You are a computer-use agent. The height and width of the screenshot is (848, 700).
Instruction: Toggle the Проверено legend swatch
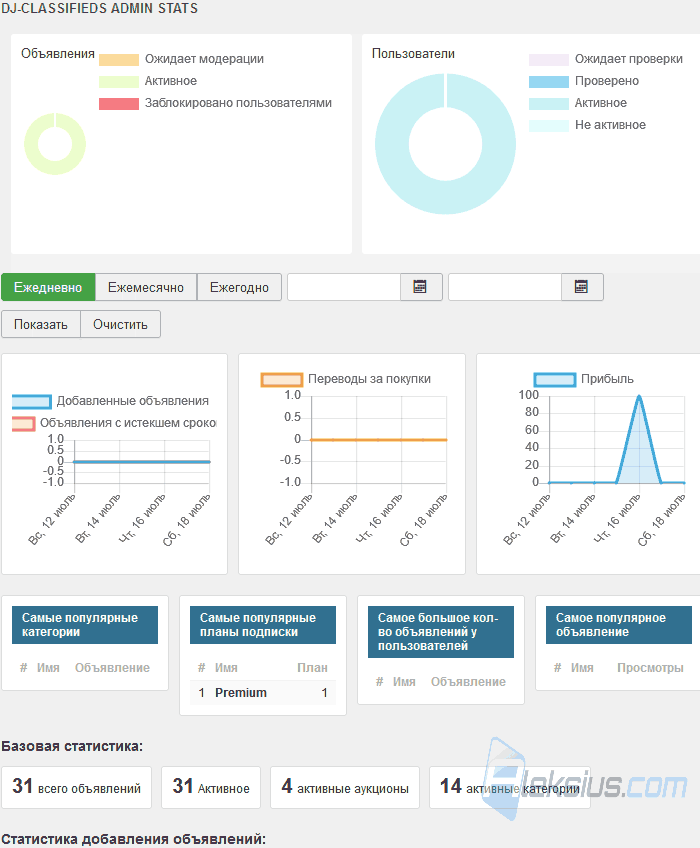[x=549, y=82]
